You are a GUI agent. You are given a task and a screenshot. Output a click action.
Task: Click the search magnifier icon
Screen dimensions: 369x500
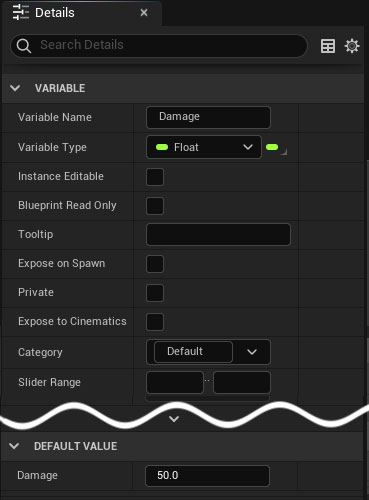(x=24, y=46)
